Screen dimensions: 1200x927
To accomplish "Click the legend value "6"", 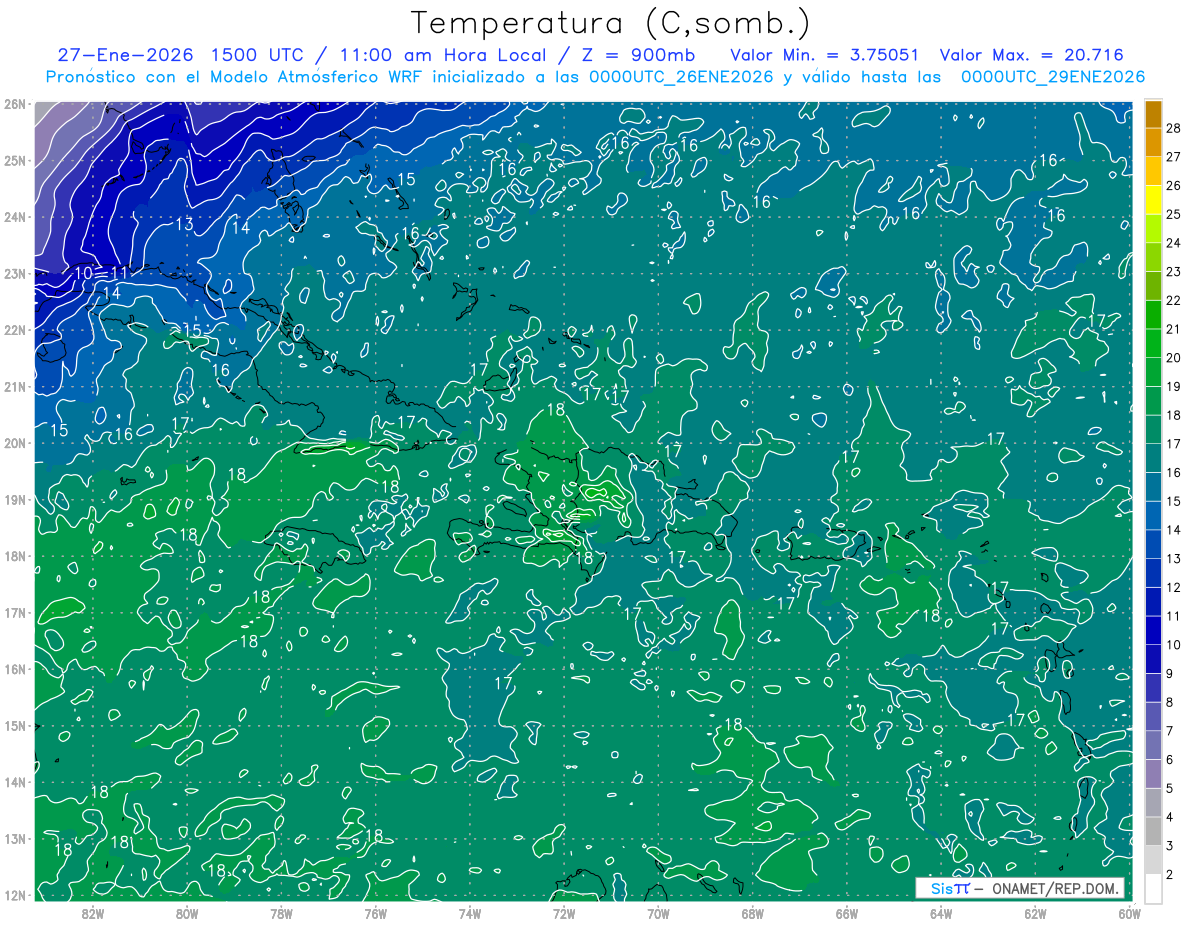I will (x=1169, y=760).
